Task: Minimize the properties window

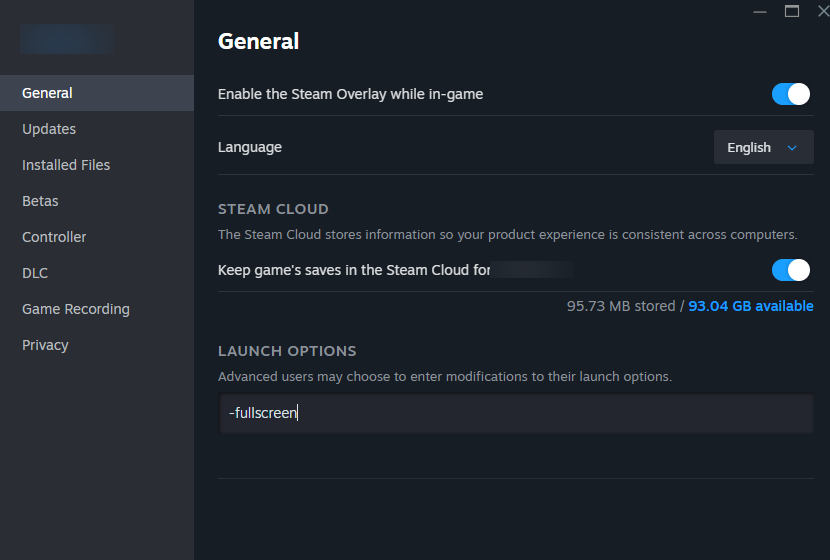Action: tap(762, 11)
